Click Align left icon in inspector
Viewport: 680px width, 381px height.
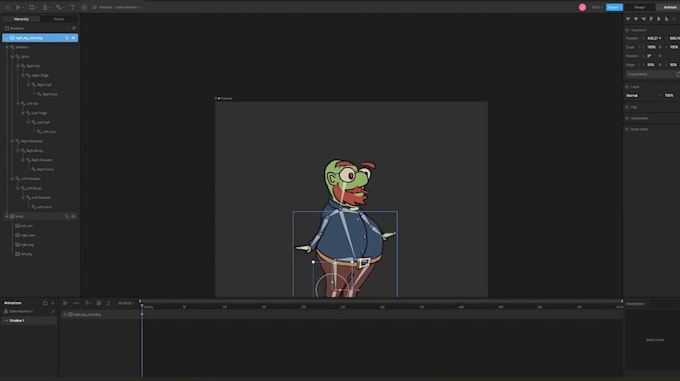coord(628,19)
